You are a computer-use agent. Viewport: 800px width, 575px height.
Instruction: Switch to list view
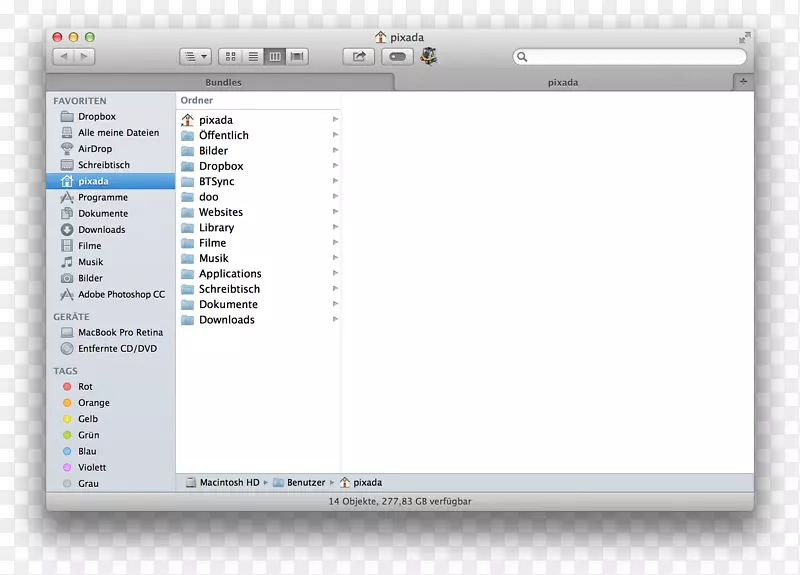[x=253, y=57]
